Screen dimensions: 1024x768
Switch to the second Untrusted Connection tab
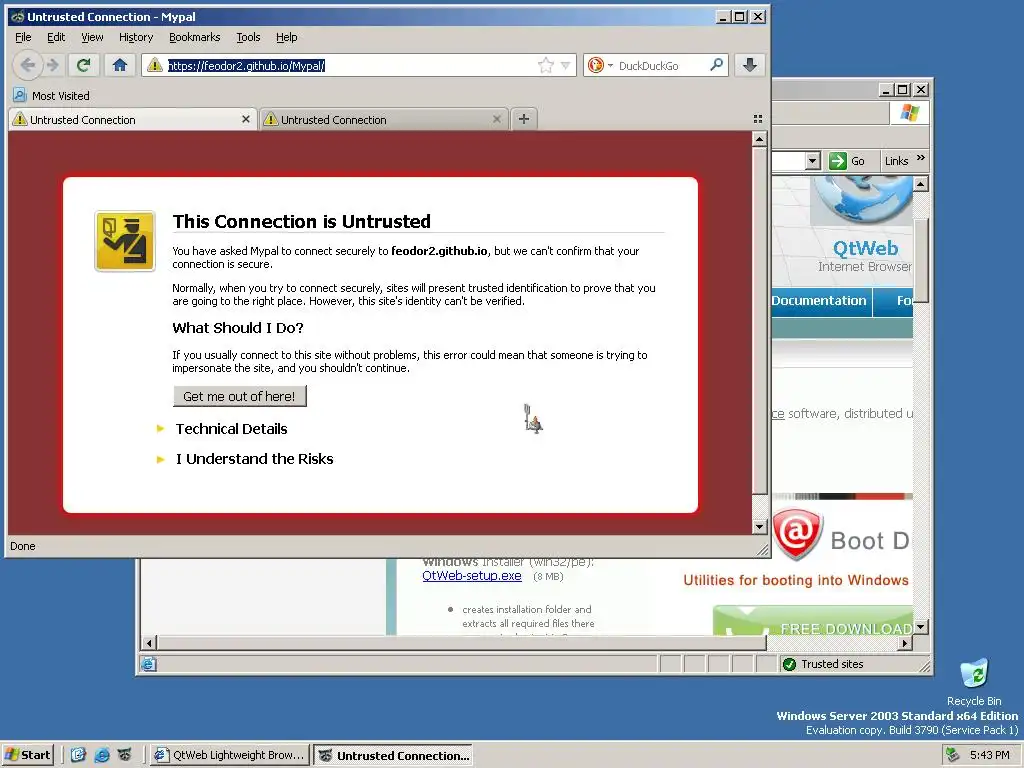pos(384,120)
